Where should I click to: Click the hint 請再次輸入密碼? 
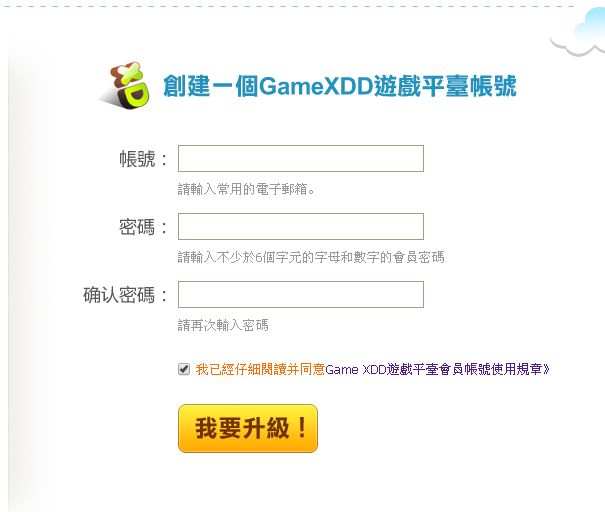point(223,325)
